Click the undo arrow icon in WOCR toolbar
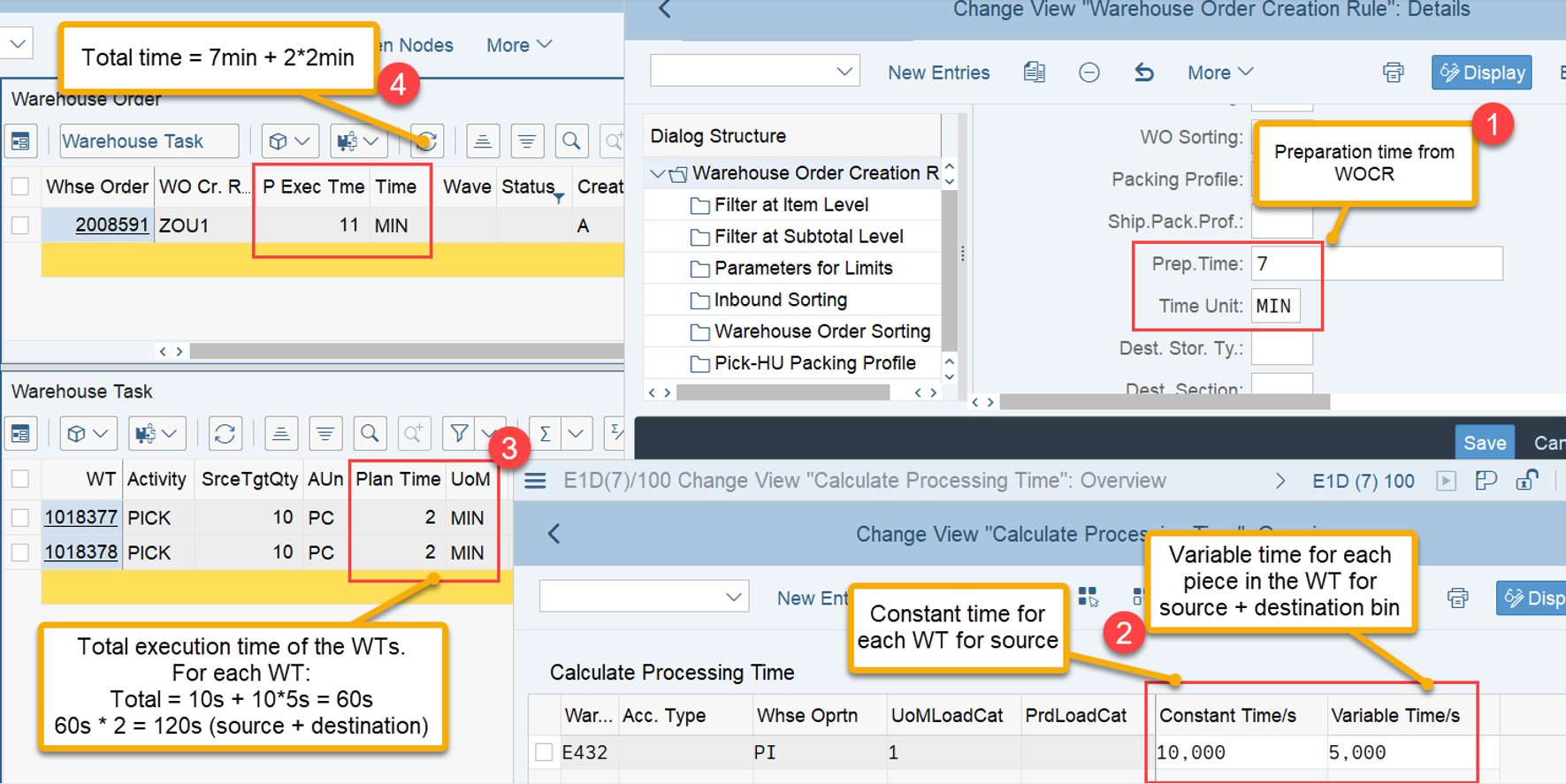 tap(1144, 72)
